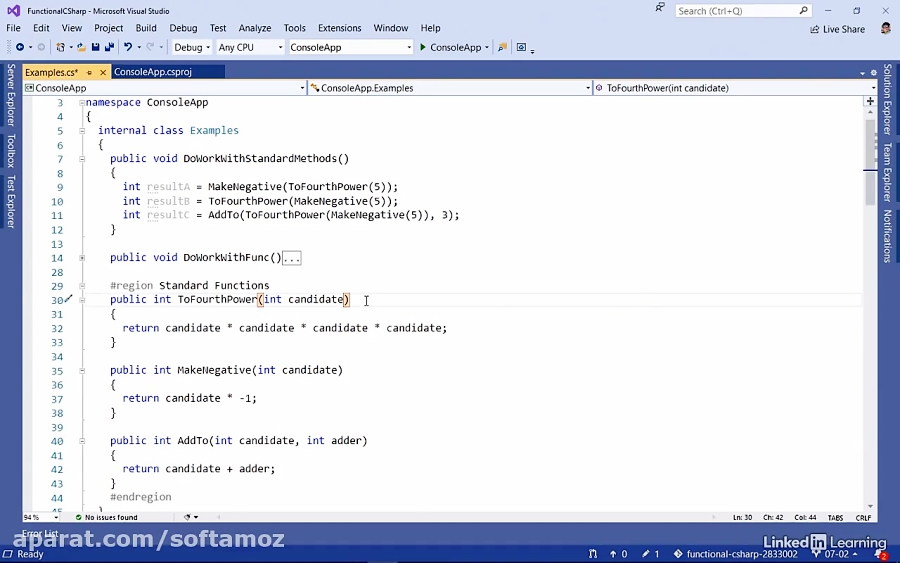900x563 pixels.
Task: Click the split editor button above scrollbar
Action: click(870, 101)
